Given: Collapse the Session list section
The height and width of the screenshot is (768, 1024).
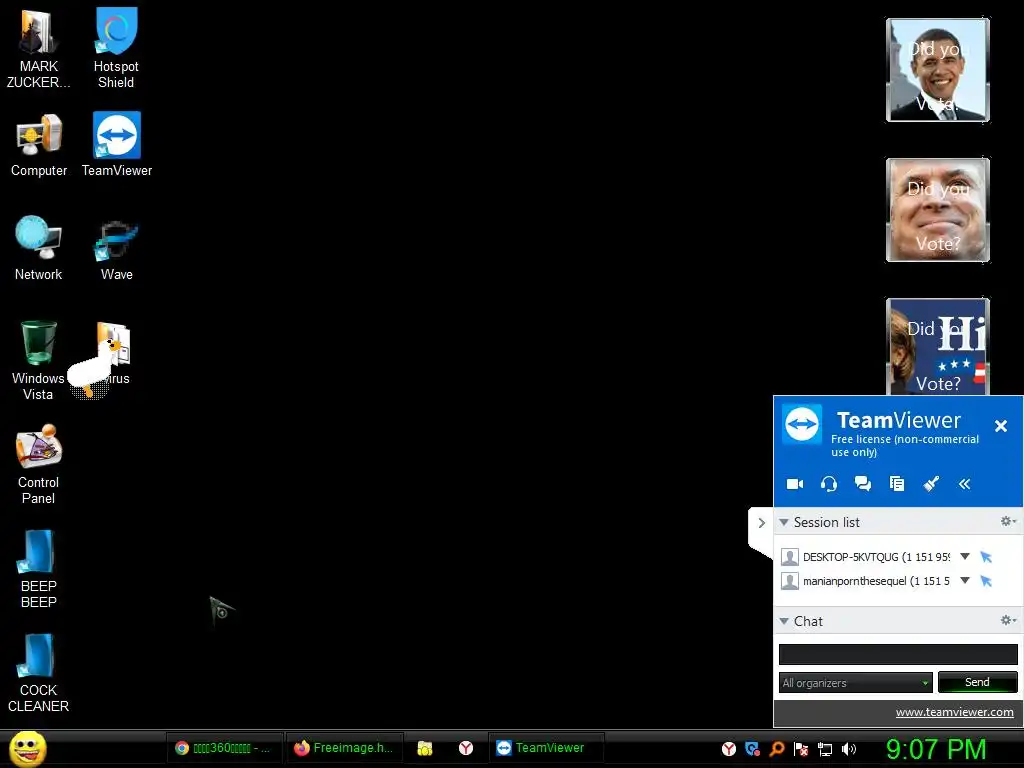Looking at the screenshot, I should (784, 522).
